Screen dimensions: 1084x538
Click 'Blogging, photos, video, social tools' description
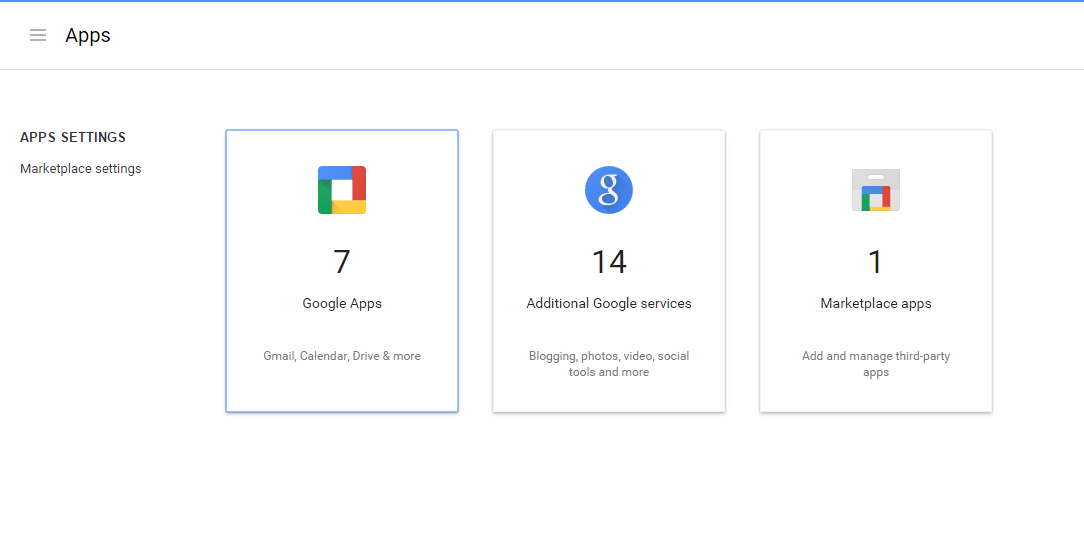[x=609, y=364]
